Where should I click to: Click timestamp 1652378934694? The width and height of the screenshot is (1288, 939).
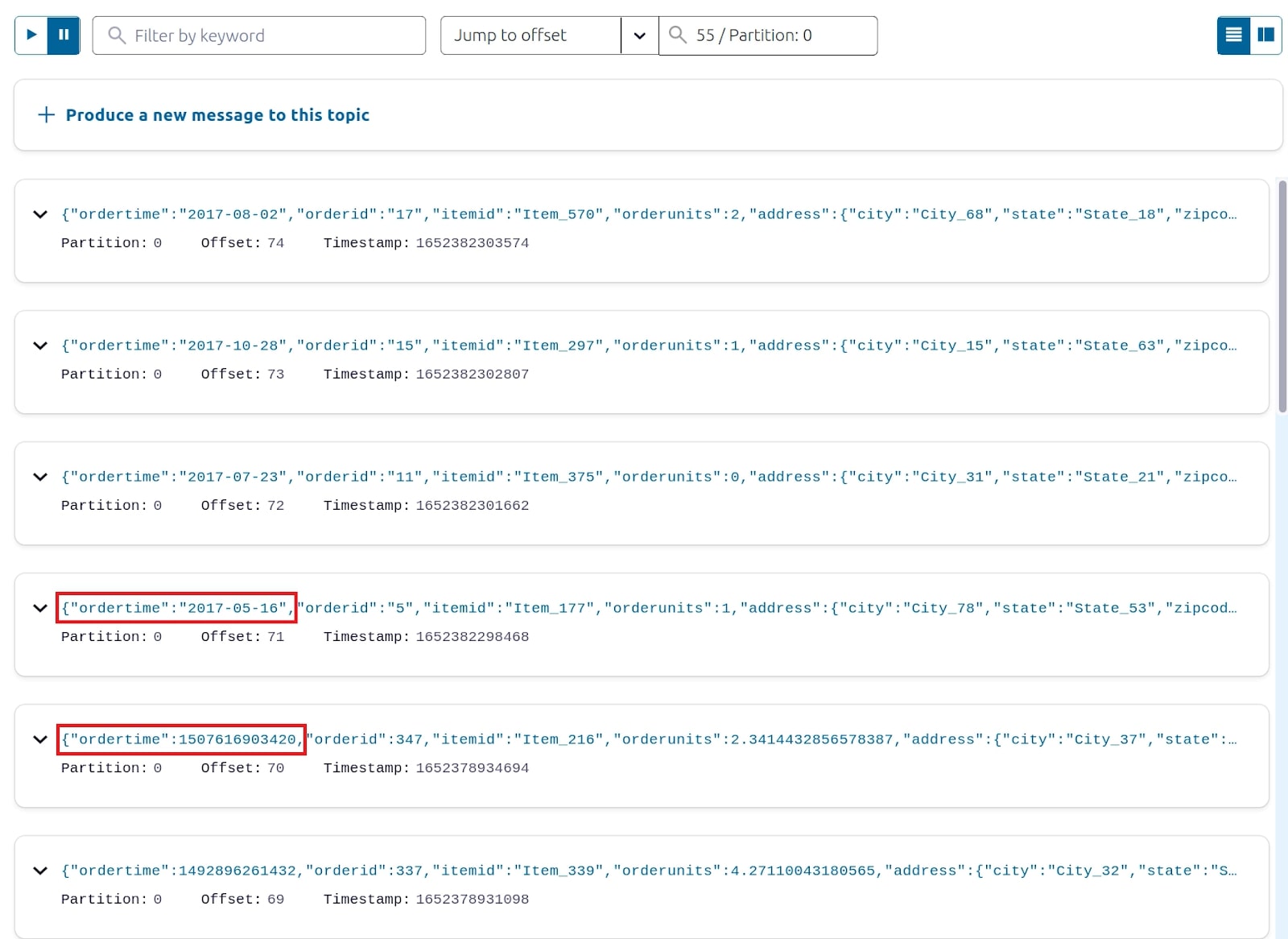tap(473, 768)
